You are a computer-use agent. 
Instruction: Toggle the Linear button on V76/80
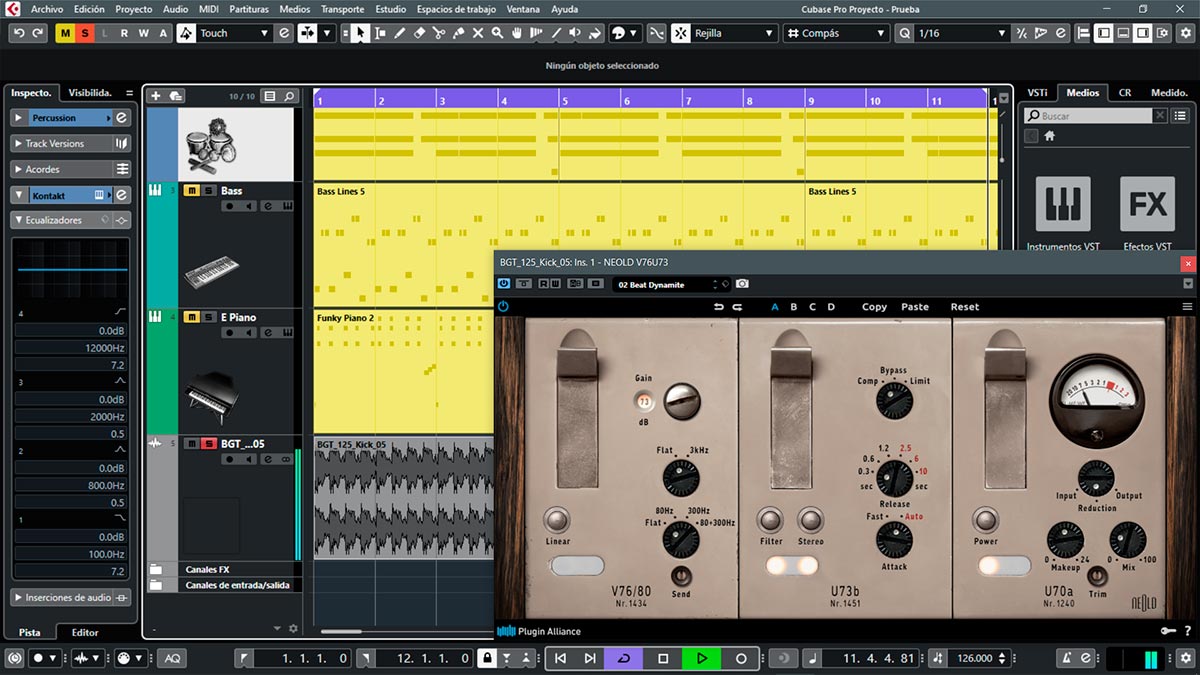point(556,520)
